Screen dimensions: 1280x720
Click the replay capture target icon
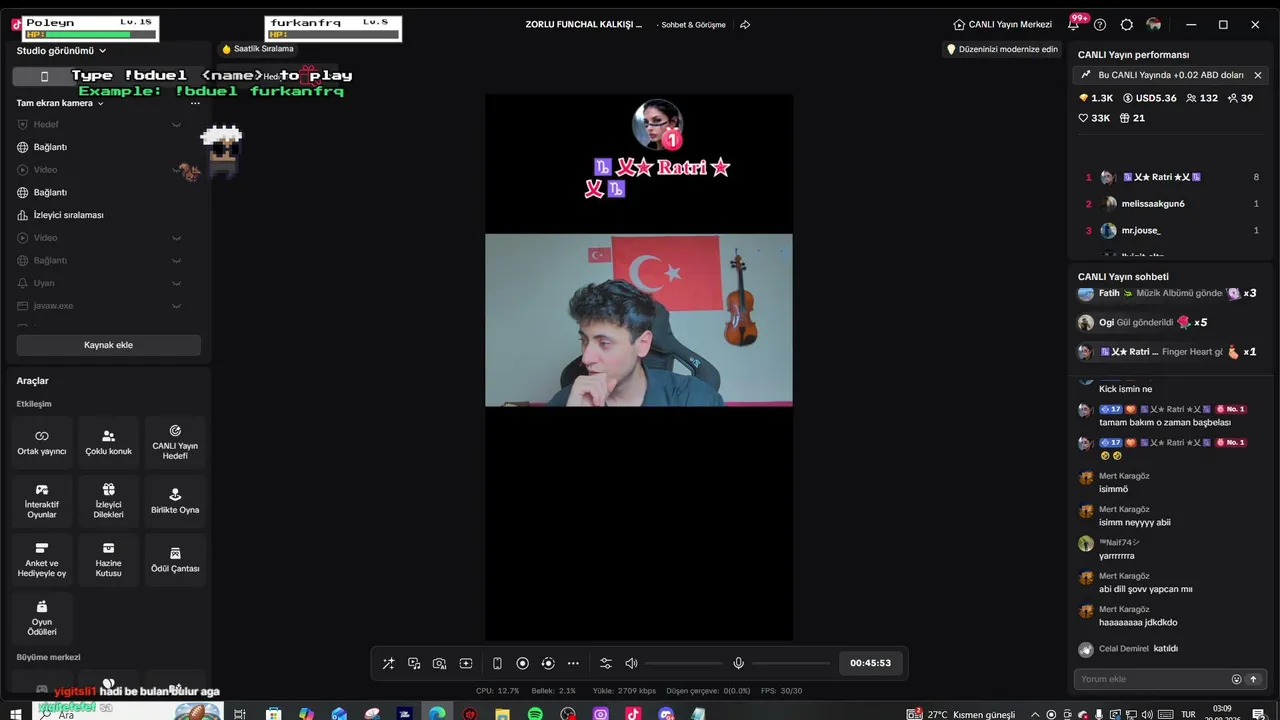[x=548, y=663]
